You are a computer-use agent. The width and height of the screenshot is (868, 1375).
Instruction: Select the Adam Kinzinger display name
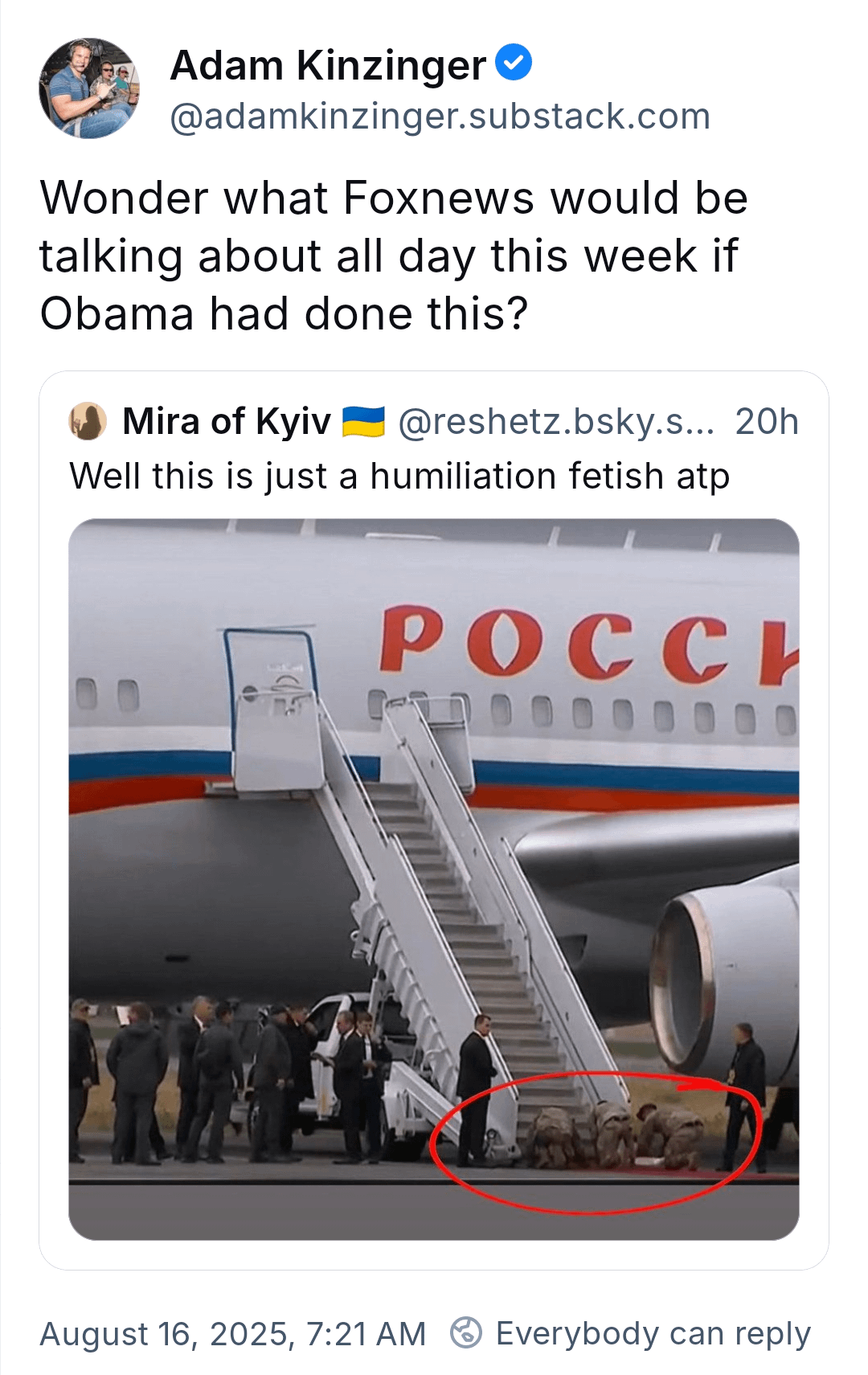tap(328, 65)
